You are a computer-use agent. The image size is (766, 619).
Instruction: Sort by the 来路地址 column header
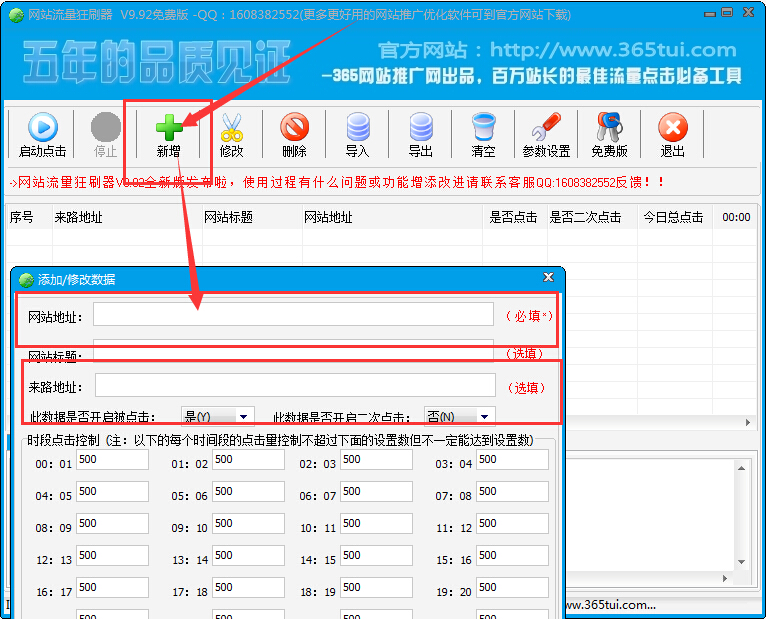[127, 217]
